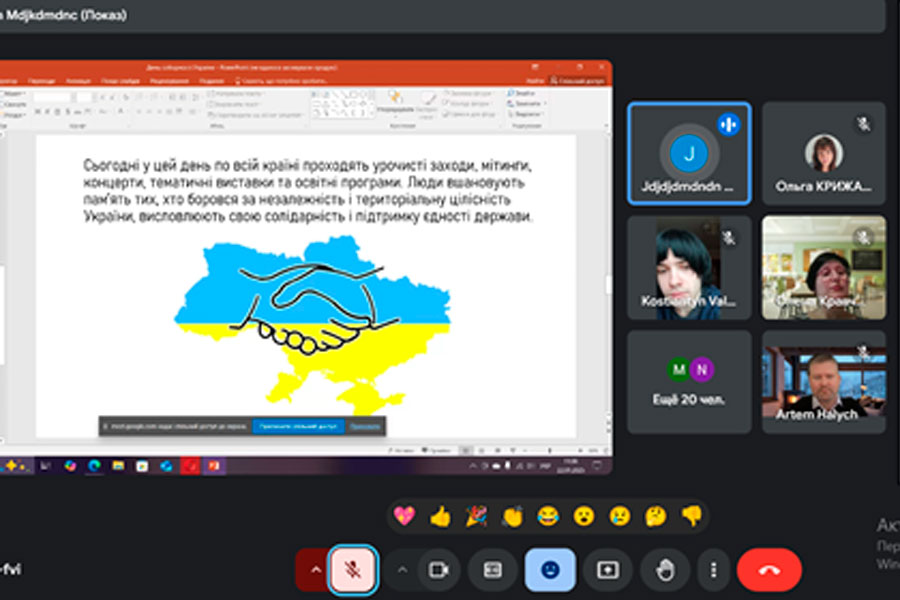Send the thumbs up reaction
900x600 pixels.
[440, 516]
